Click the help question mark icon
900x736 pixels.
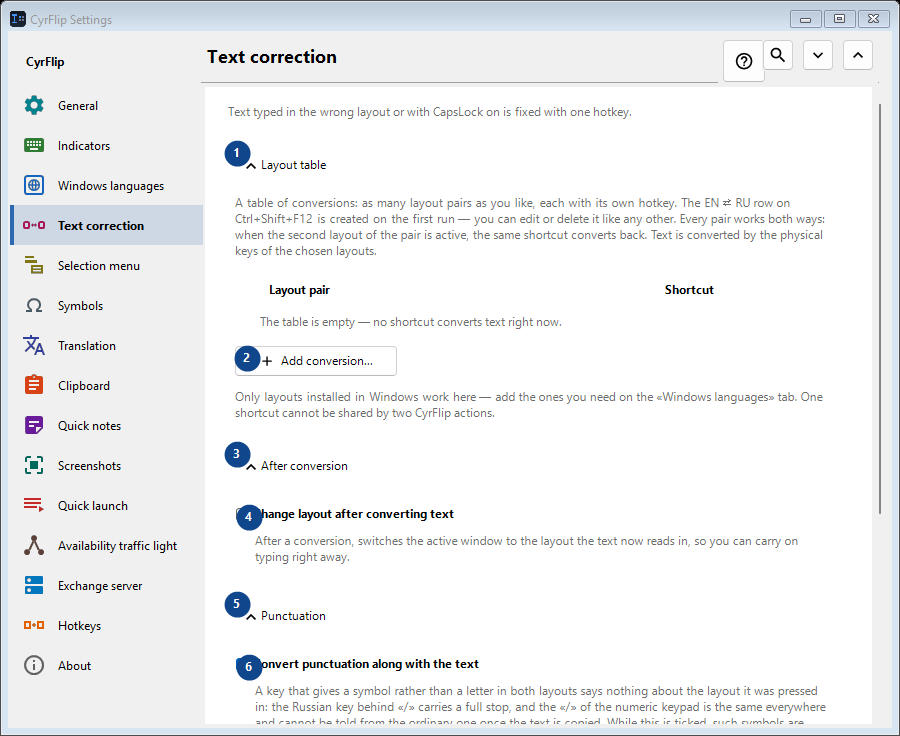click(x=744, y=61)
